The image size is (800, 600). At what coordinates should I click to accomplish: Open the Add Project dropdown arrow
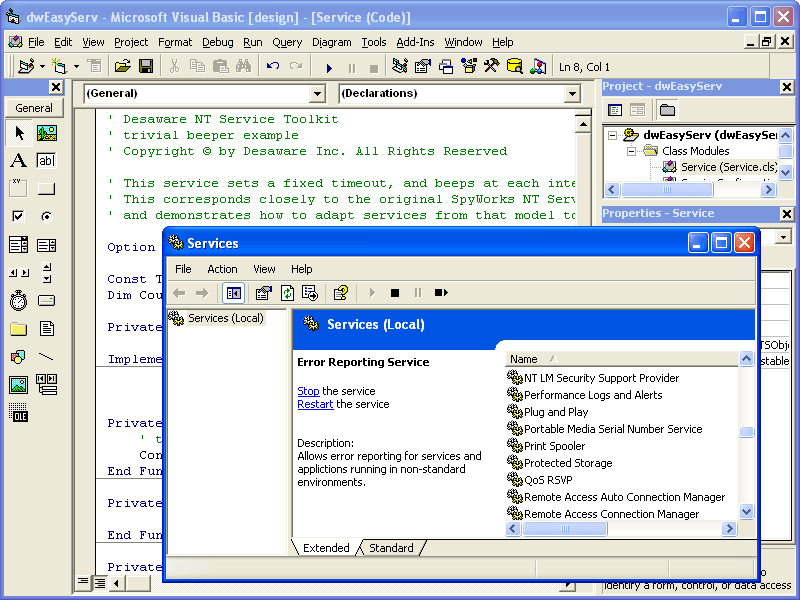[x=42, y=66]
